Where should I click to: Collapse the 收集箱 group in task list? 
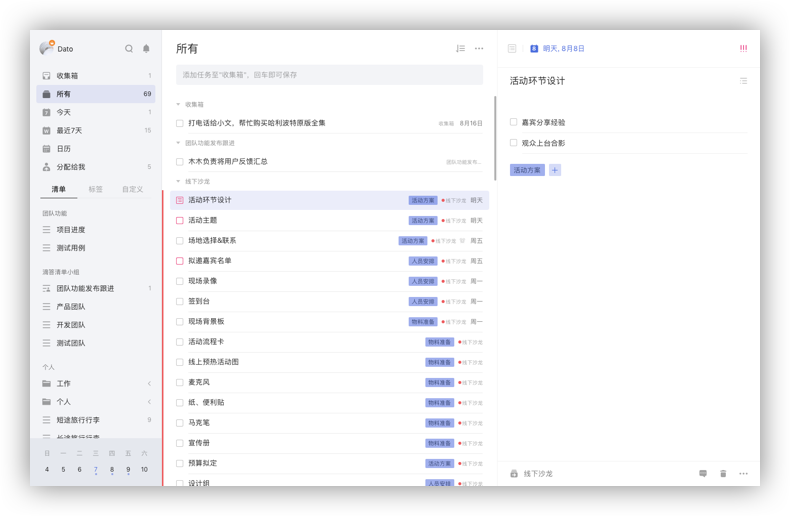click(178, 104)
